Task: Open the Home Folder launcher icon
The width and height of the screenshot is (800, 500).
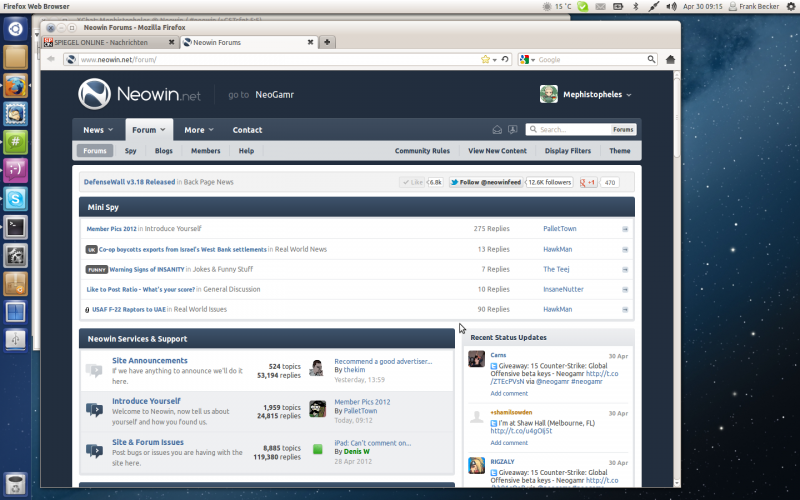Action: 15,57
